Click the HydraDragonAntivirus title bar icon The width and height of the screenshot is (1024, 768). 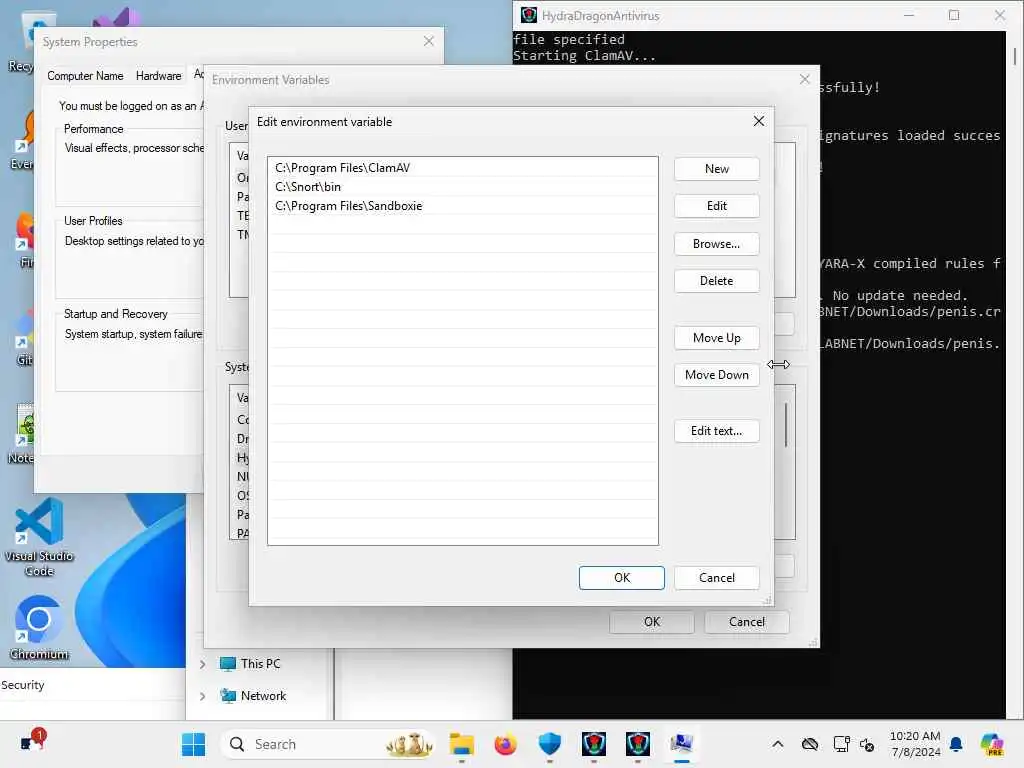[529, 15]
